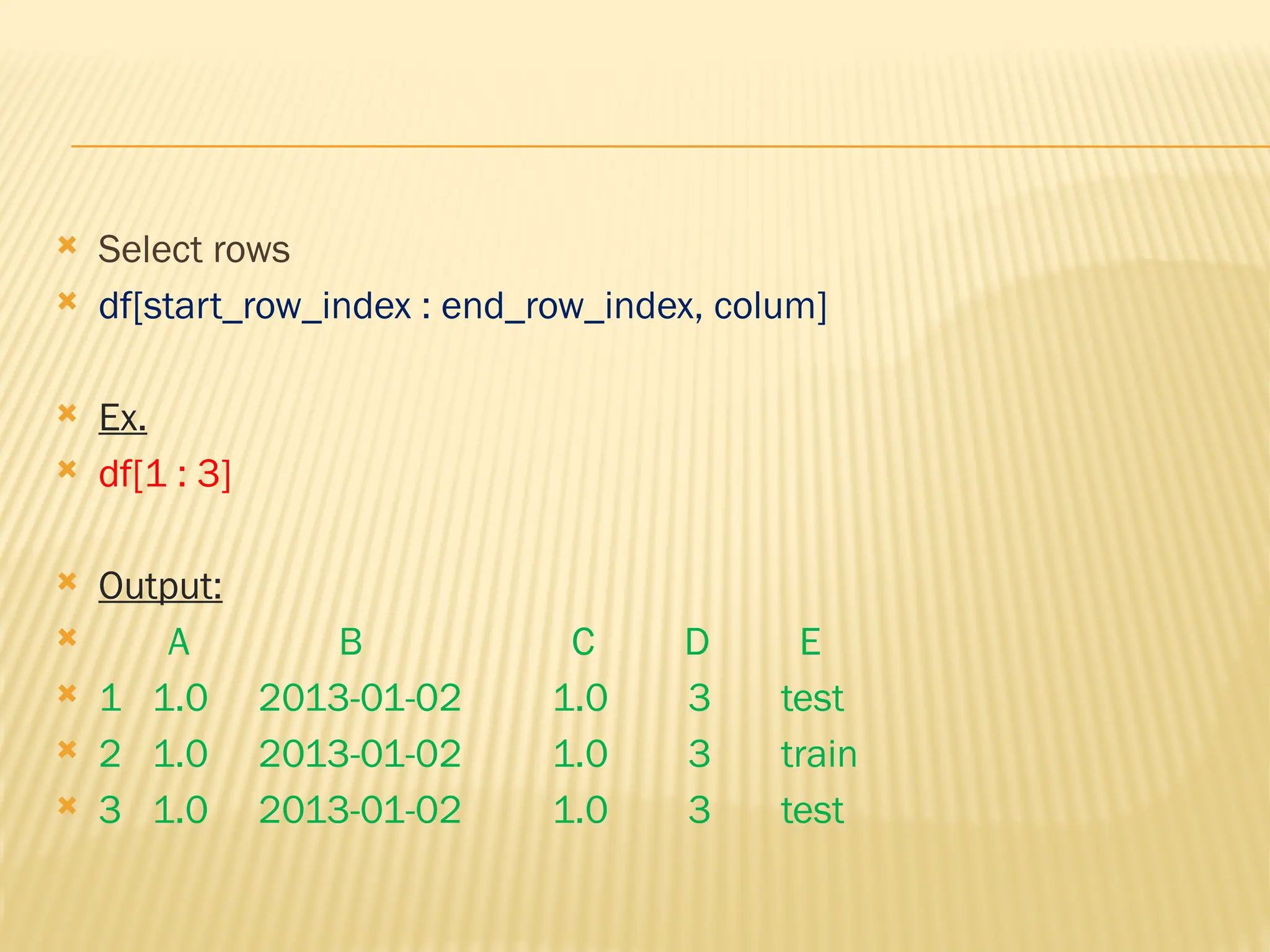
Task: Click the D value 3 in row 3
Action: pyautogui.click(x=699, y=810)
